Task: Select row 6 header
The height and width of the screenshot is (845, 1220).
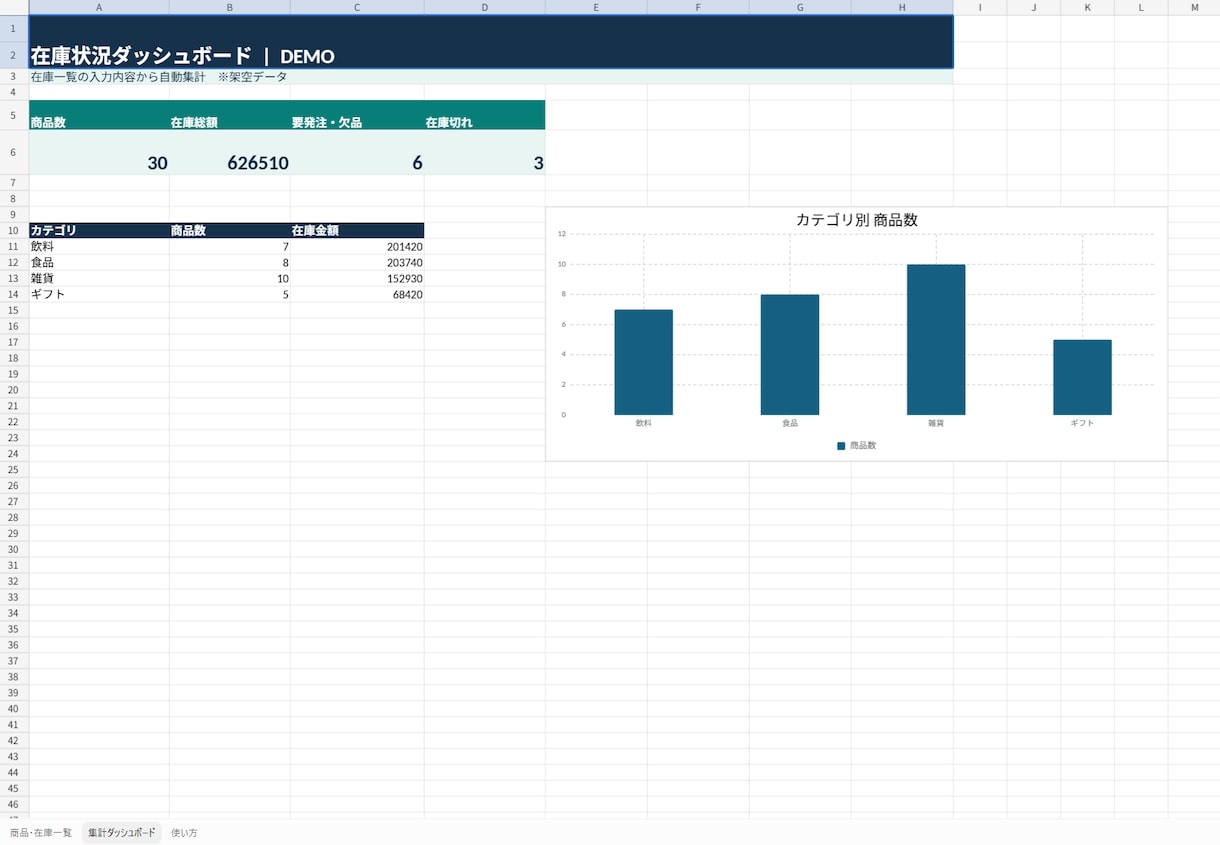Action: point(14,152)
